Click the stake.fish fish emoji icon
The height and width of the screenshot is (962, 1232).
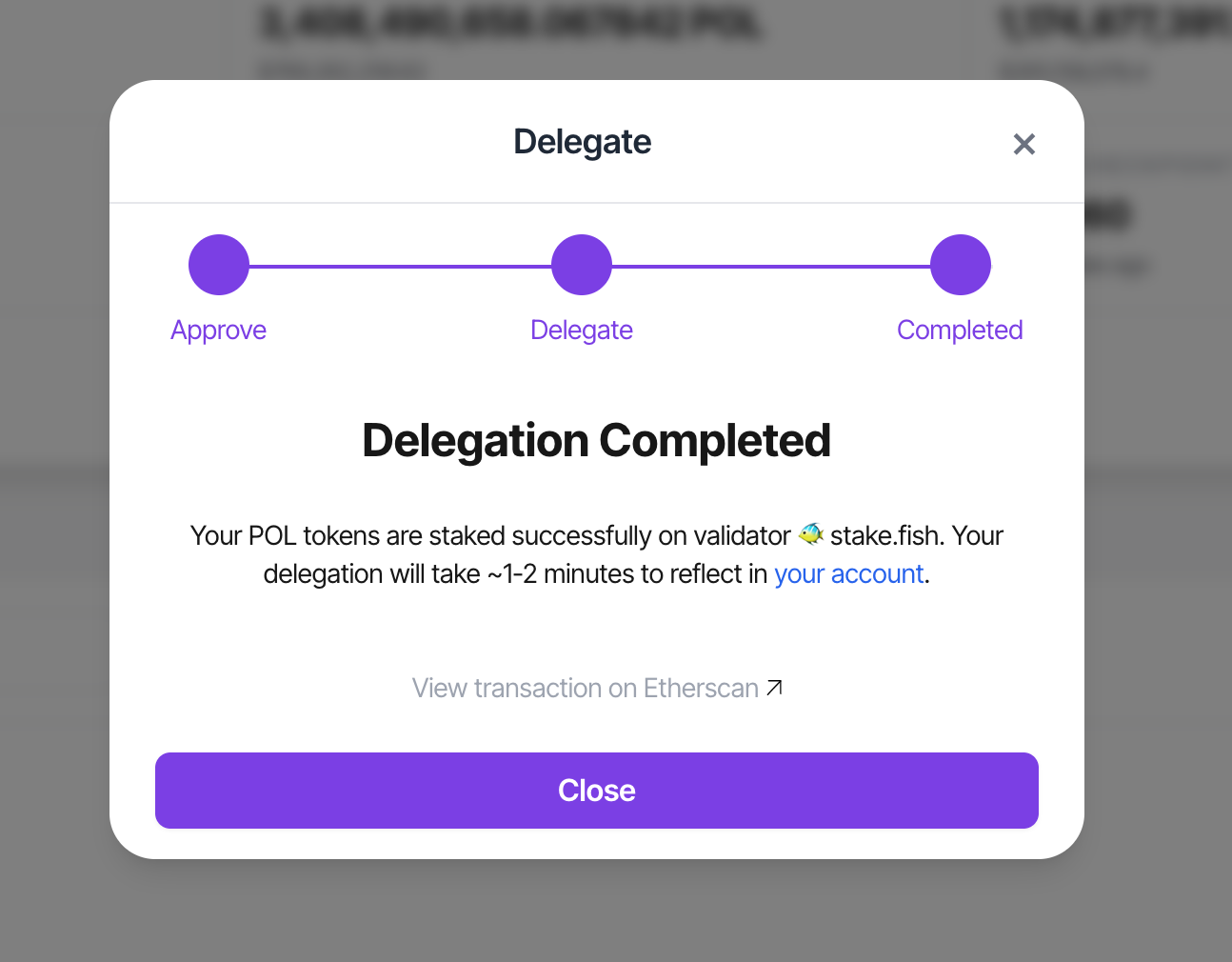(811, 533)
